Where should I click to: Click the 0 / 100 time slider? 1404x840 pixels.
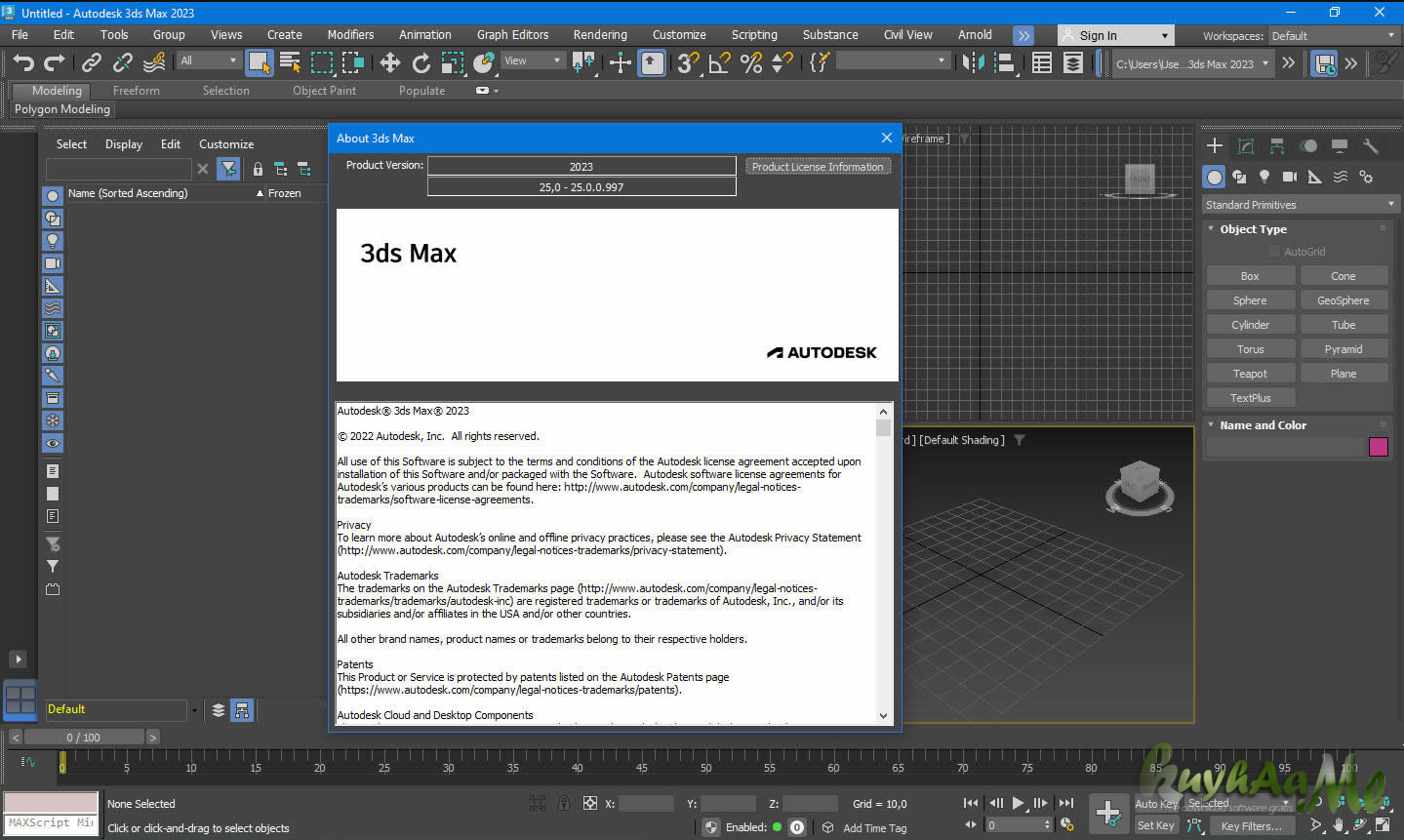coord(84,738)
